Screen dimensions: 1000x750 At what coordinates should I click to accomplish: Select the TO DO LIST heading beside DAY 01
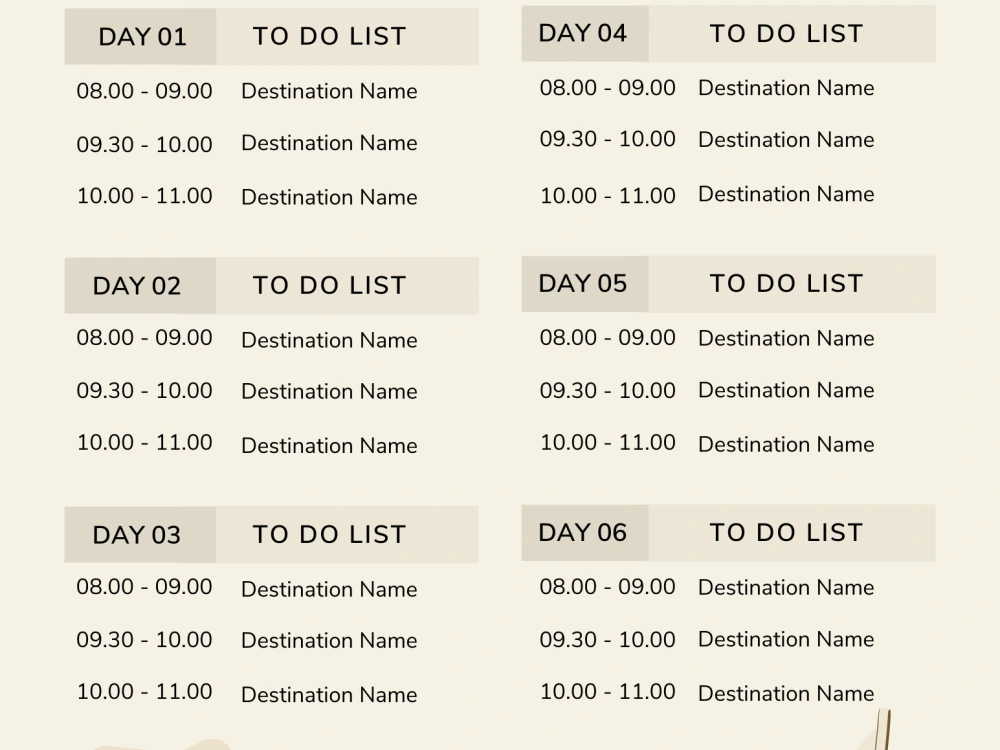click(330, 37)
